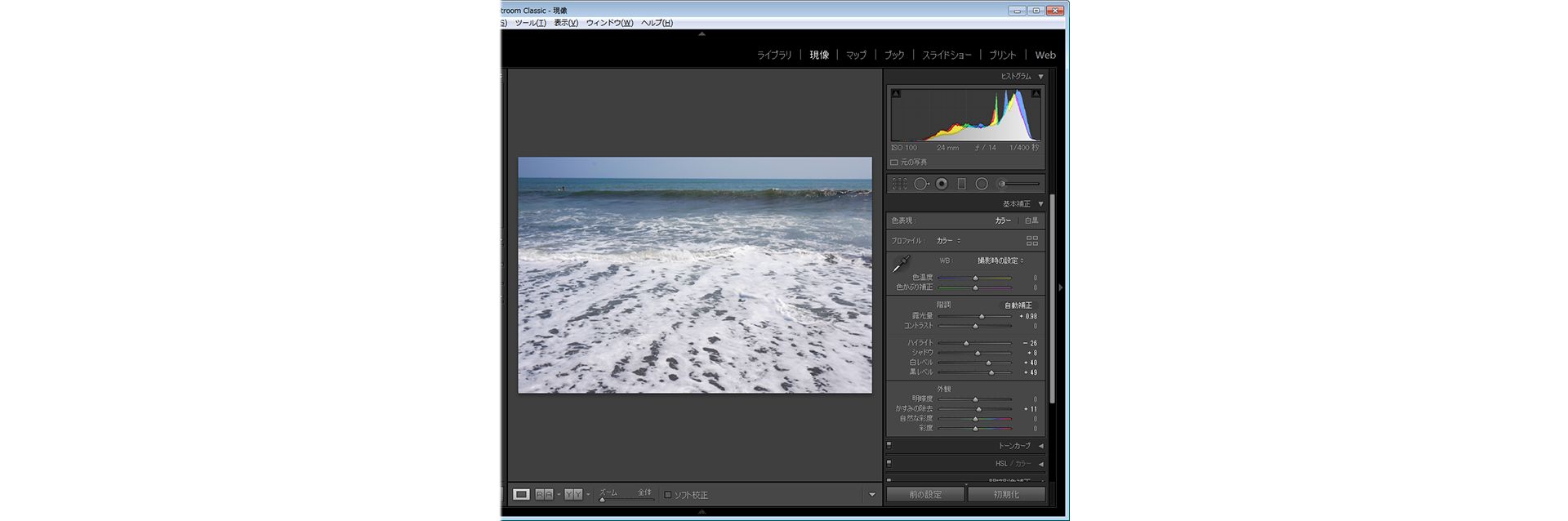Click the 初期化 reset button
This screenshot has width=1568, height=521.
click(1006, 495)
